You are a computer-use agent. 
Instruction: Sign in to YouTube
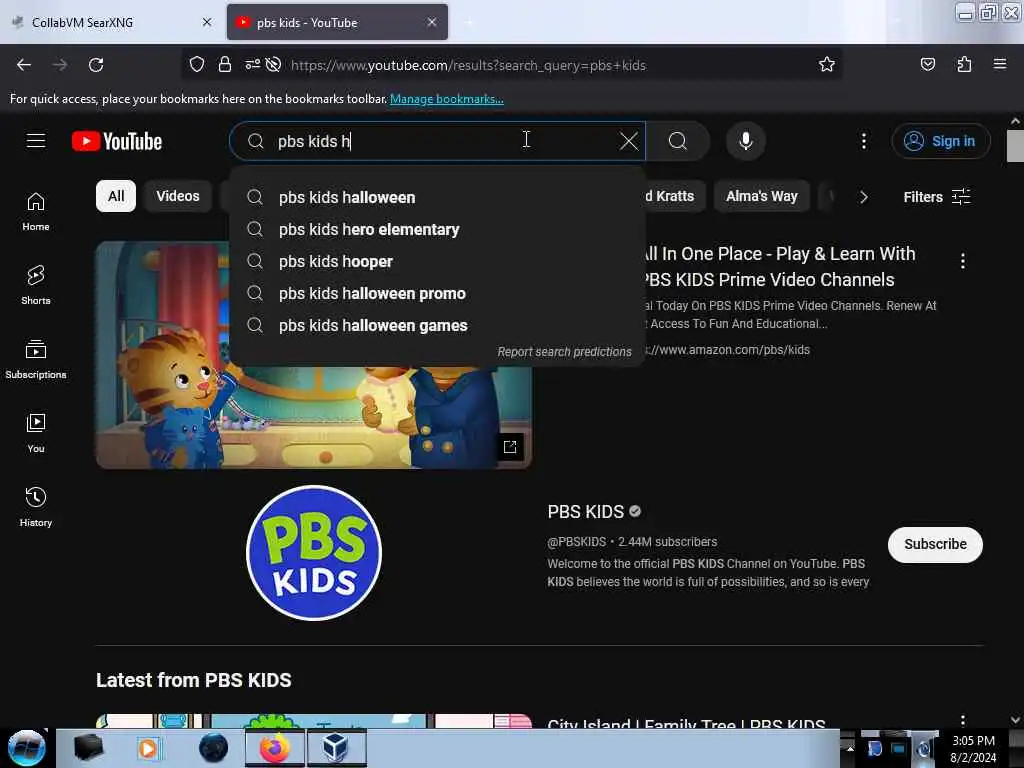(940, 141)
